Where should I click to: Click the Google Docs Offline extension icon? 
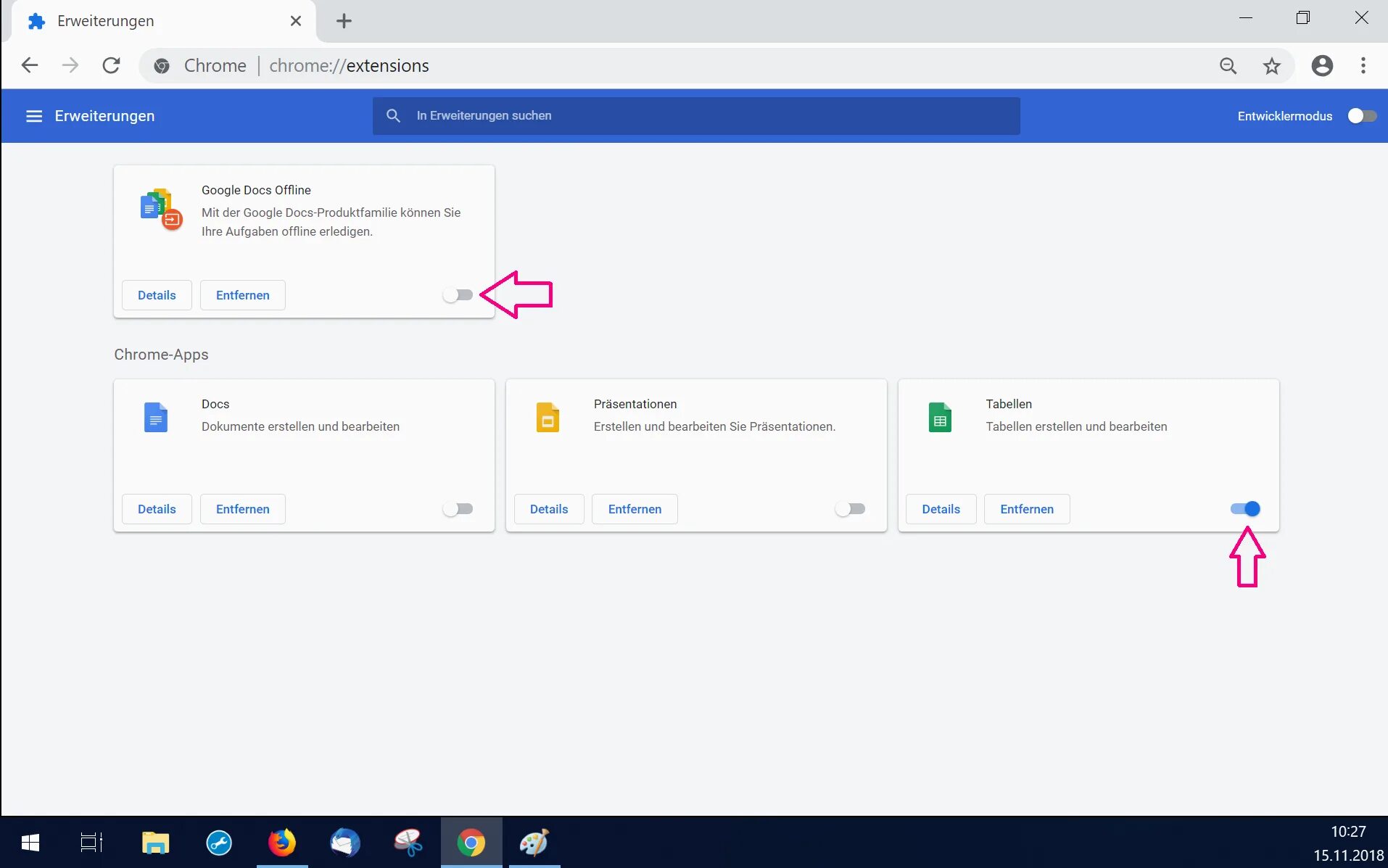pyautogui.click(x=160, y=209)
